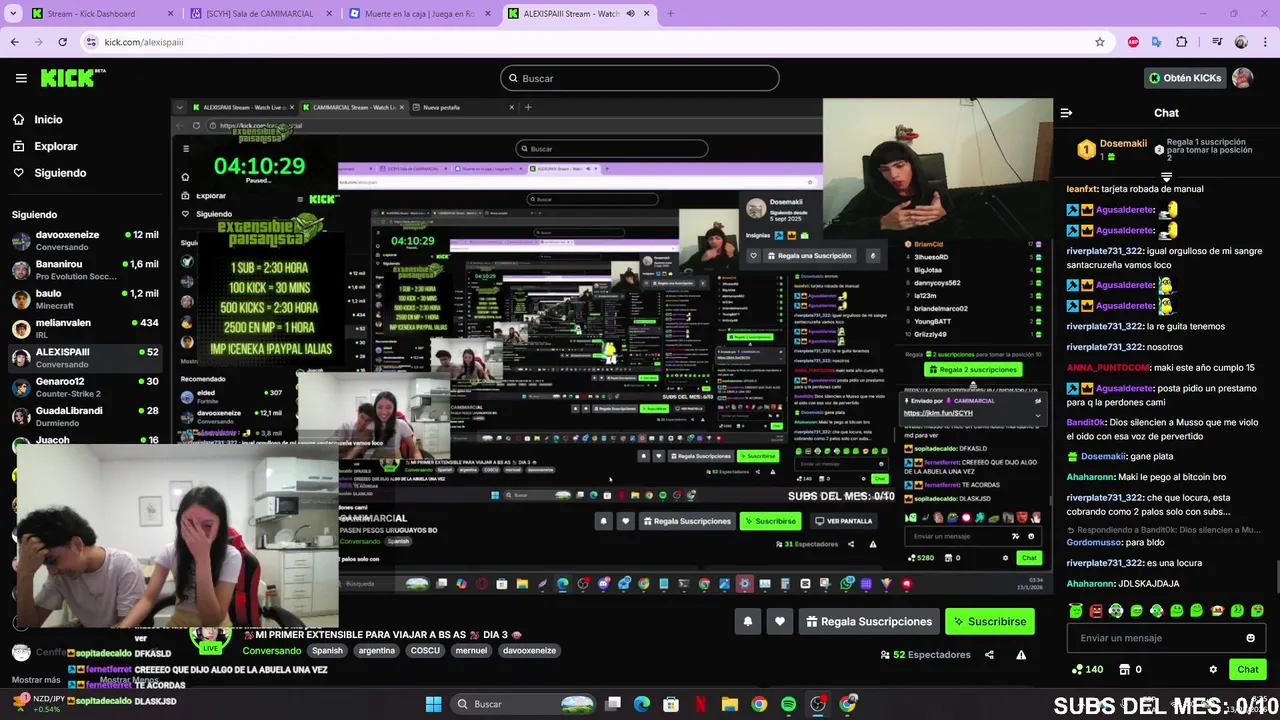Click the Spanish language tag
Viewport: 1280px width, 720px height.
pos(327,650)
